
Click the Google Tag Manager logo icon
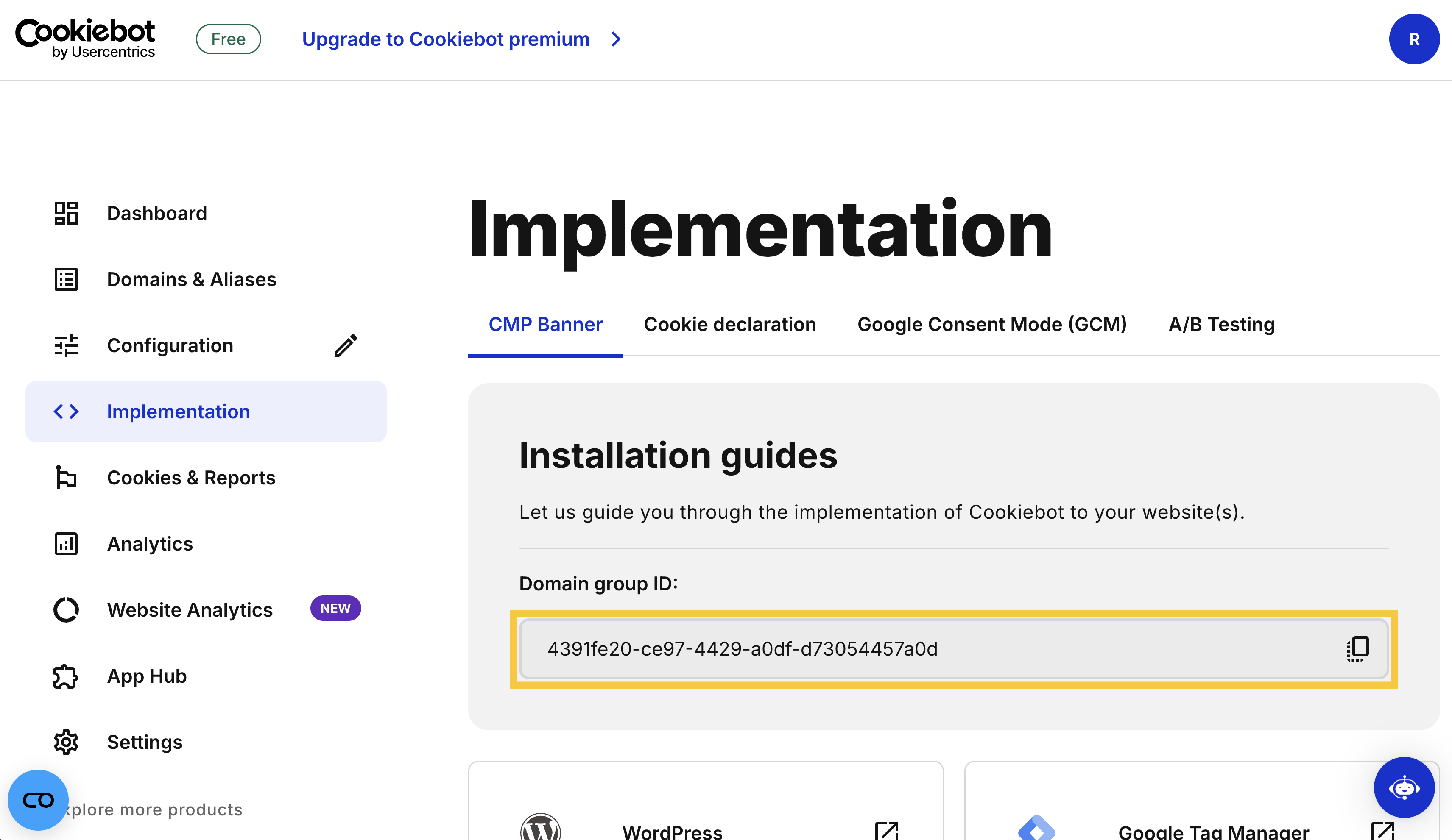1036,828
